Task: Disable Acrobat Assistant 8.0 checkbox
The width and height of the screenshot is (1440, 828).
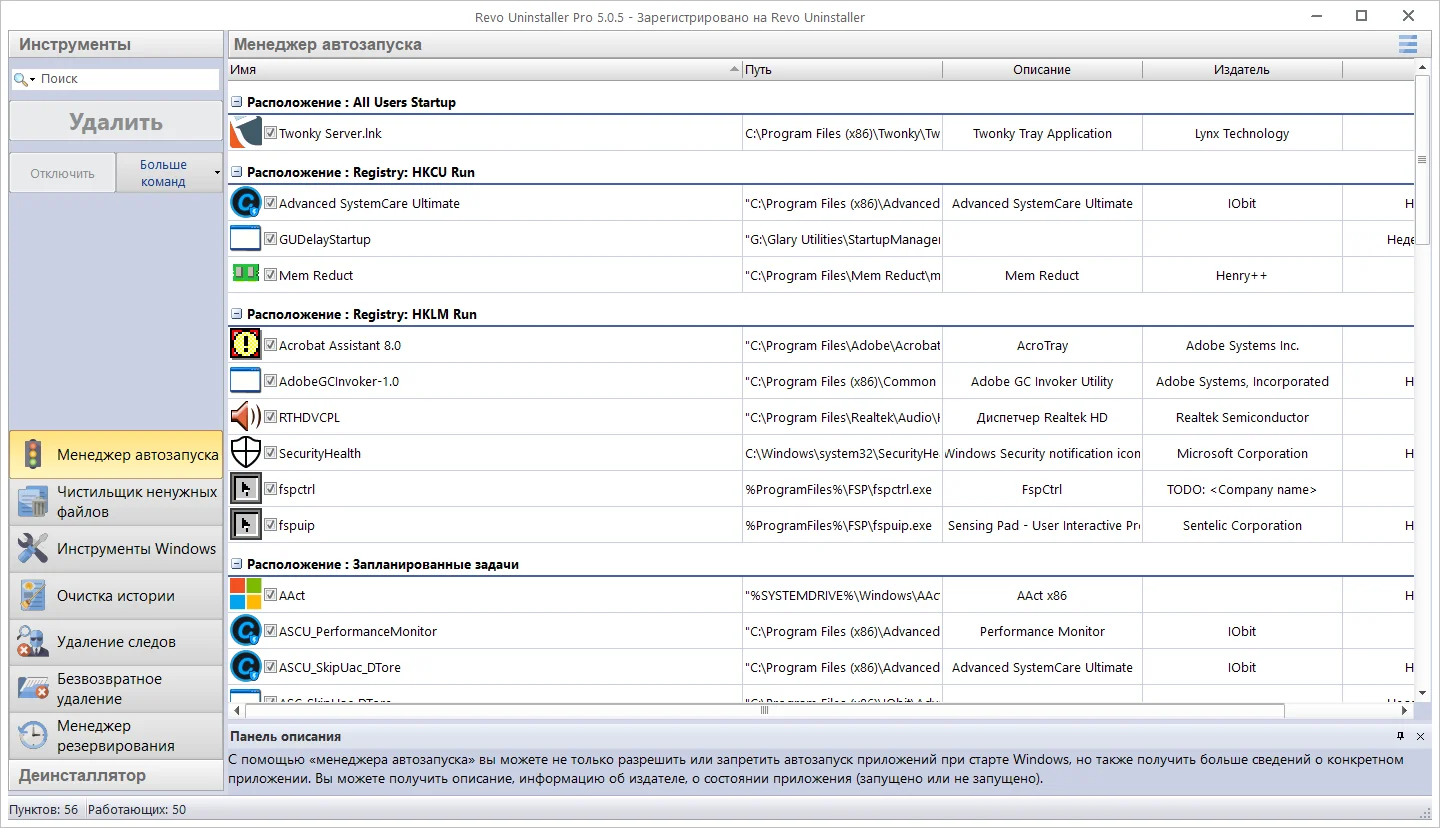Action: click(270, 344)
